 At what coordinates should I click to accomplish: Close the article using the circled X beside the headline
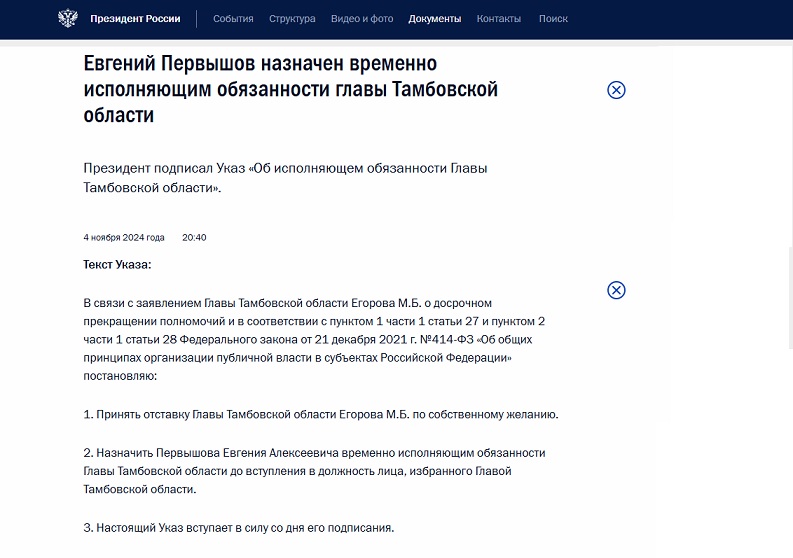(x=617, y=90)
